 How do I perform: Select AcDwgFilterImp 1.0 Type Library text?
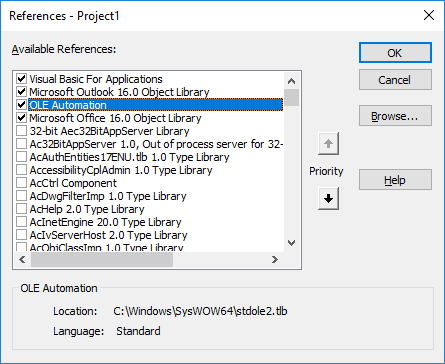(108, 196)
